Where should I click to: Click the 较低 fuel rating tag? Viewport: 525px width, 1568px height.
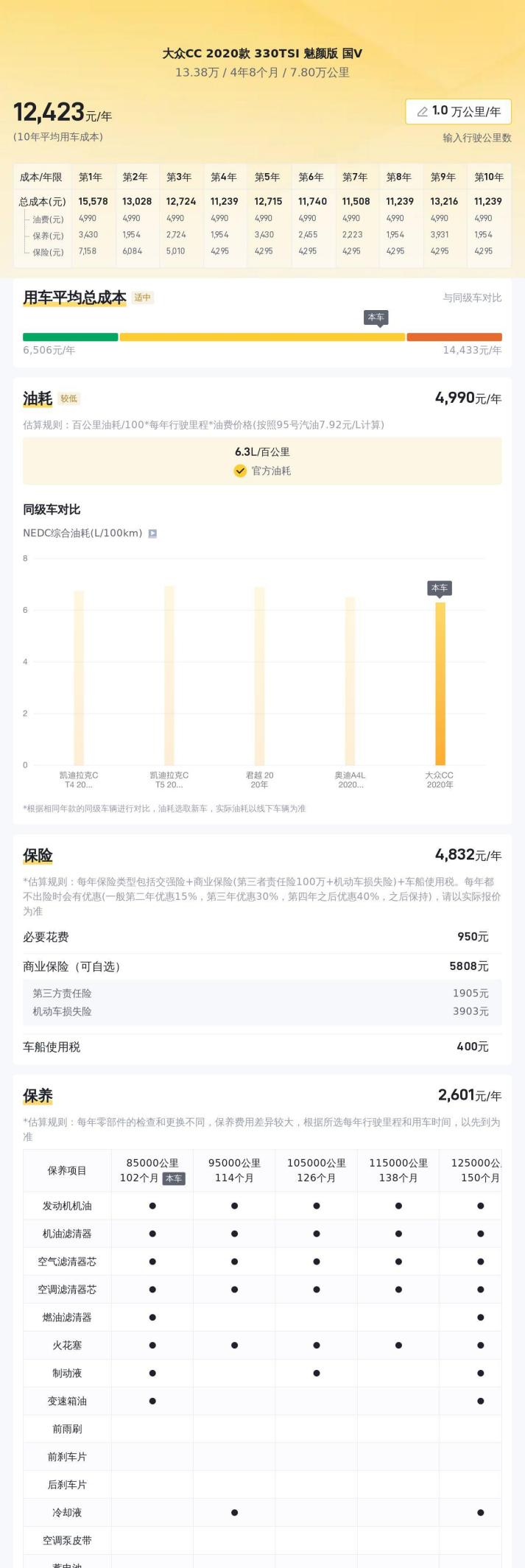coord(69,398)
